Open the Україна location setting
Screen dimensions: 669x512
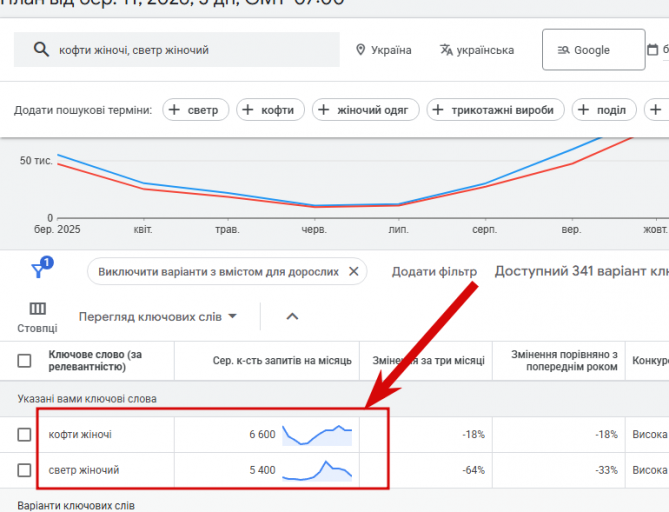(x=384, y=50)
